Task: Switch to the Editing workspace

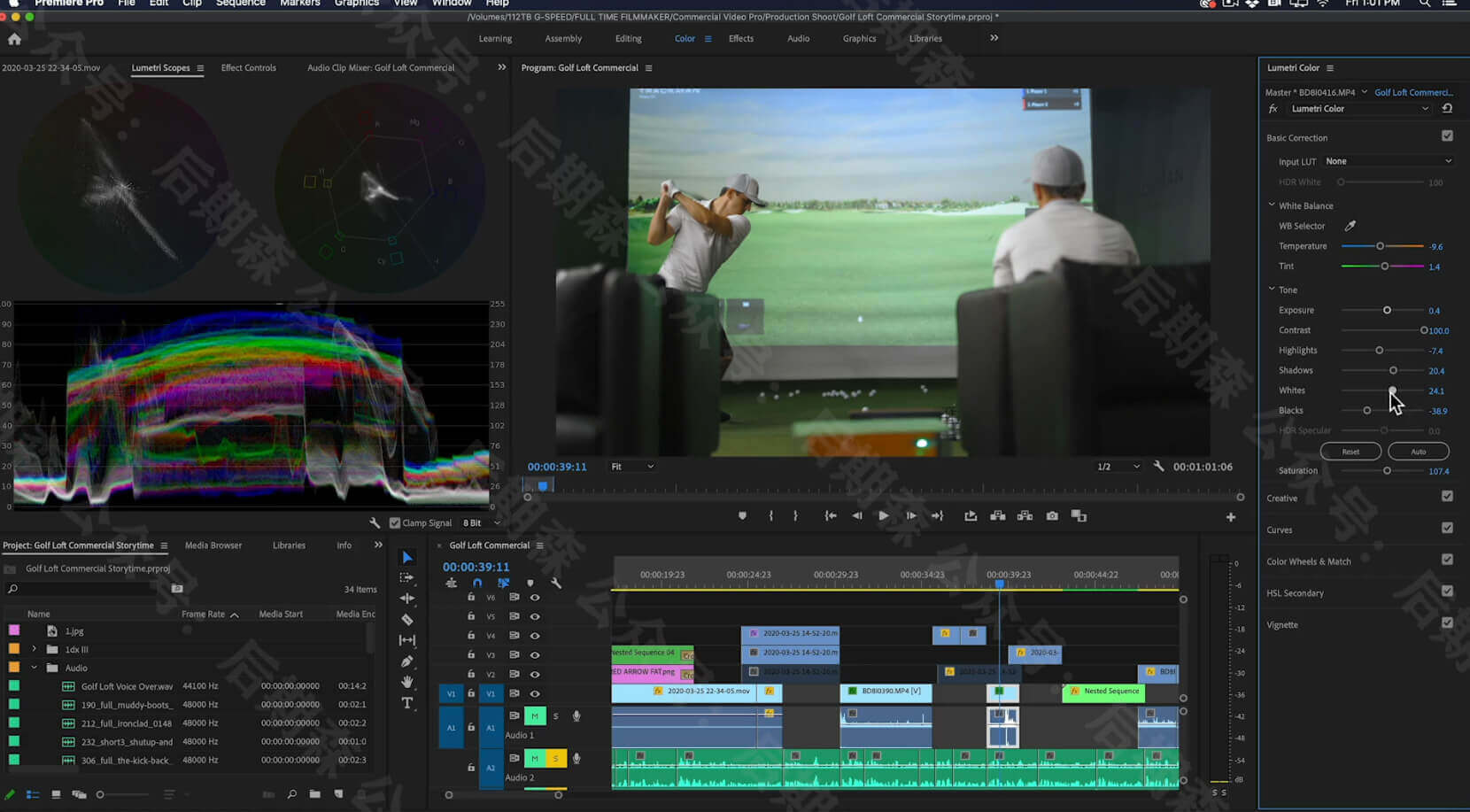Action: pos(628,39)
